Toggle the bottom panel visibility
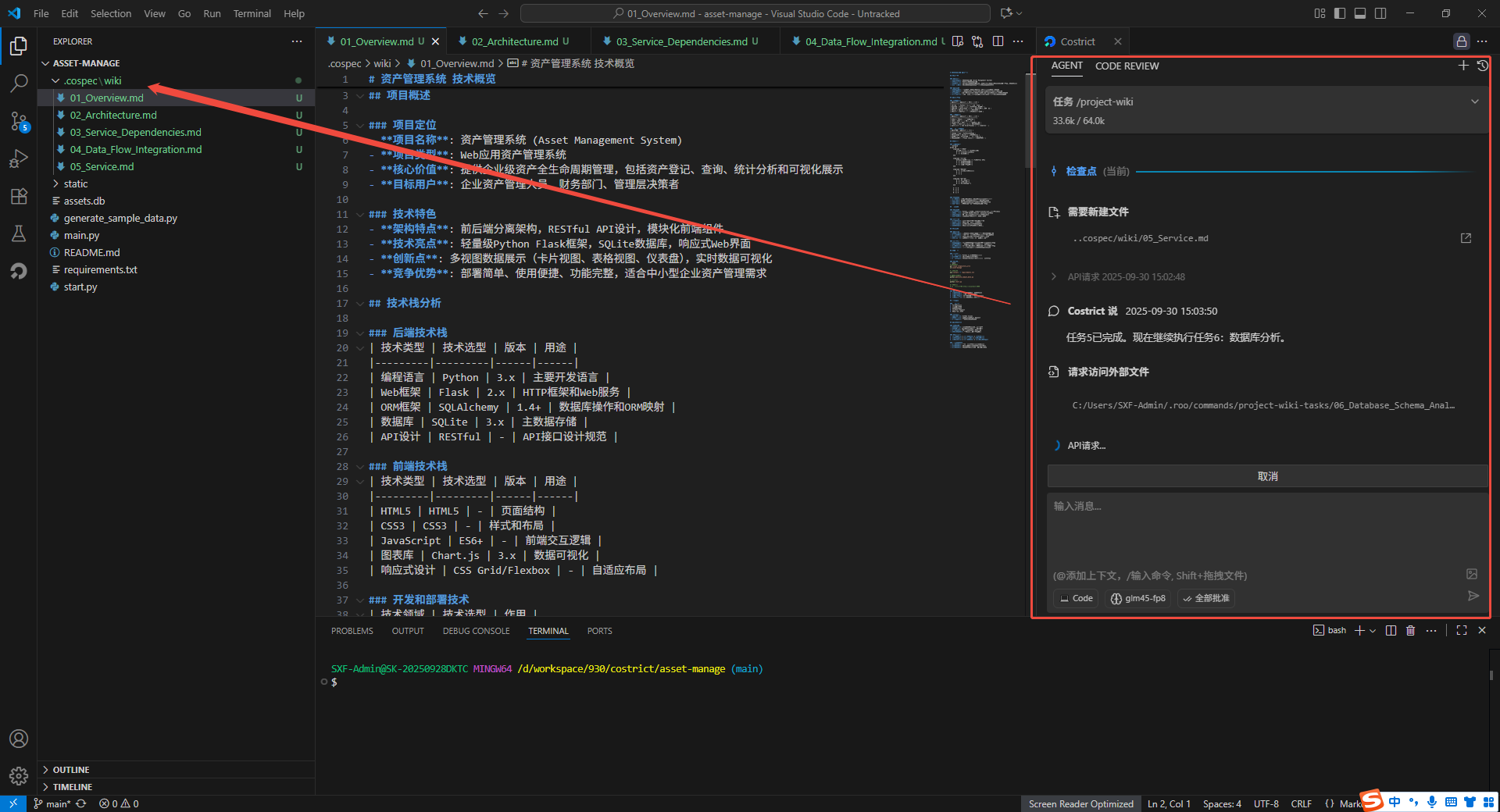This screenshot has height=812, width=1500. point(1360,13)
